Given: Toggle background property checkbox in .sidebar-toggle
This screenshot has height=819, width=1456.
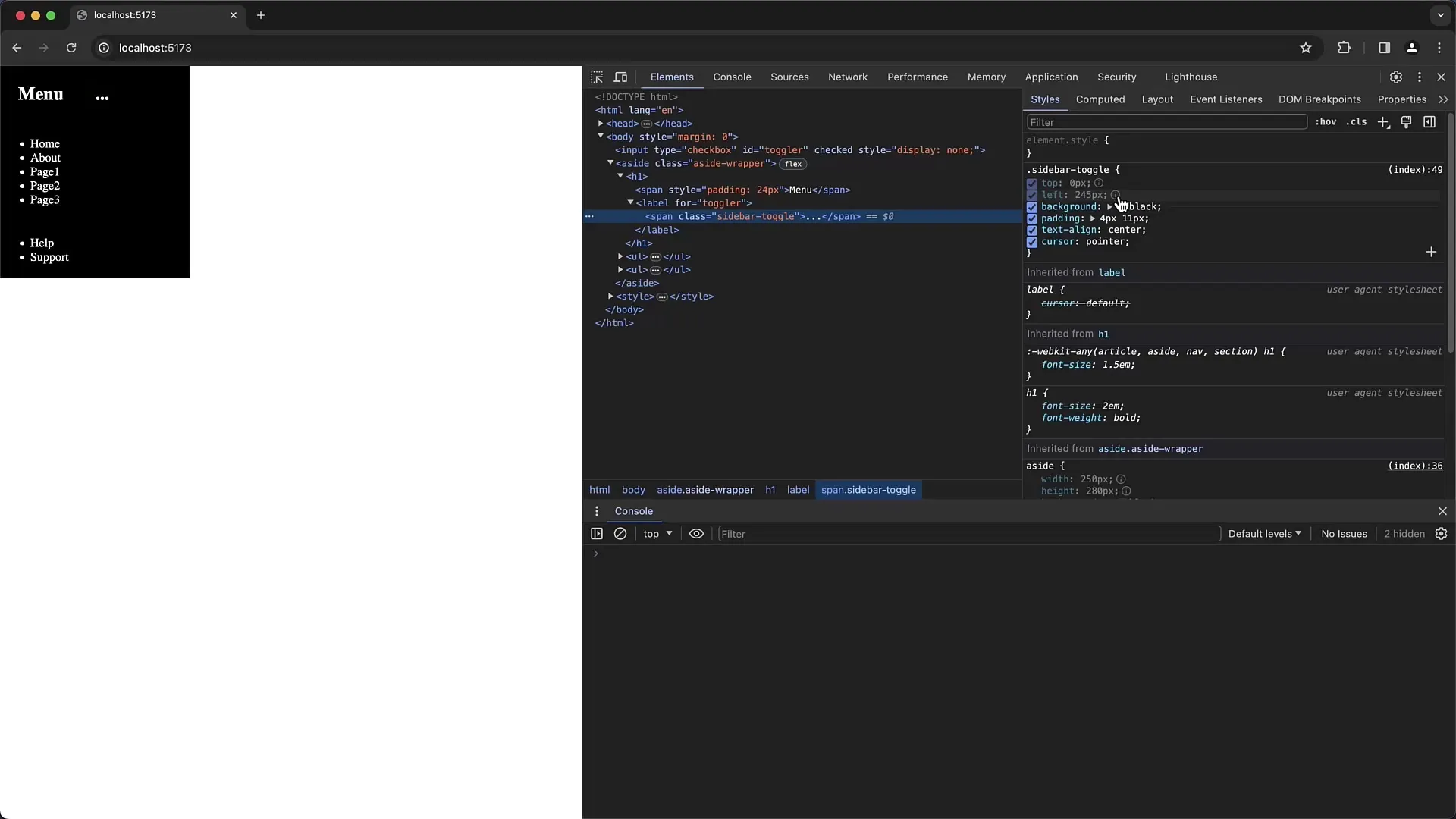Looking at the screenshot, I should click(1032, 206).
